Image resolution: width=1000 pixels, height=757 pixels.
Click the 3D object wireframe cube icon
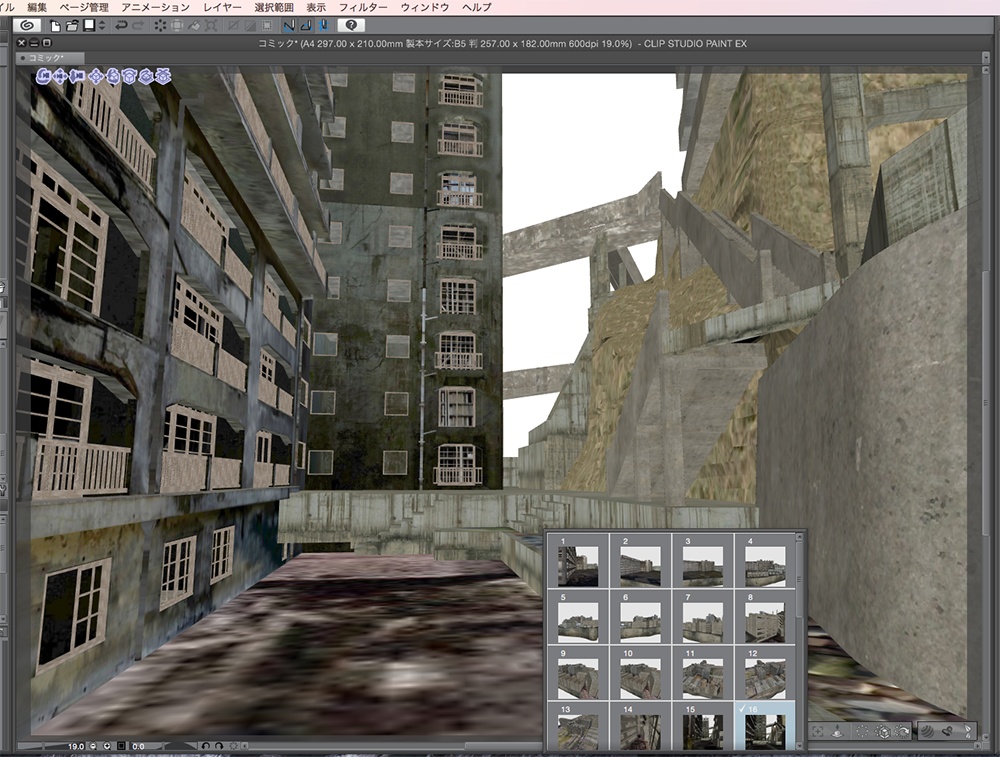pos(883,731)
